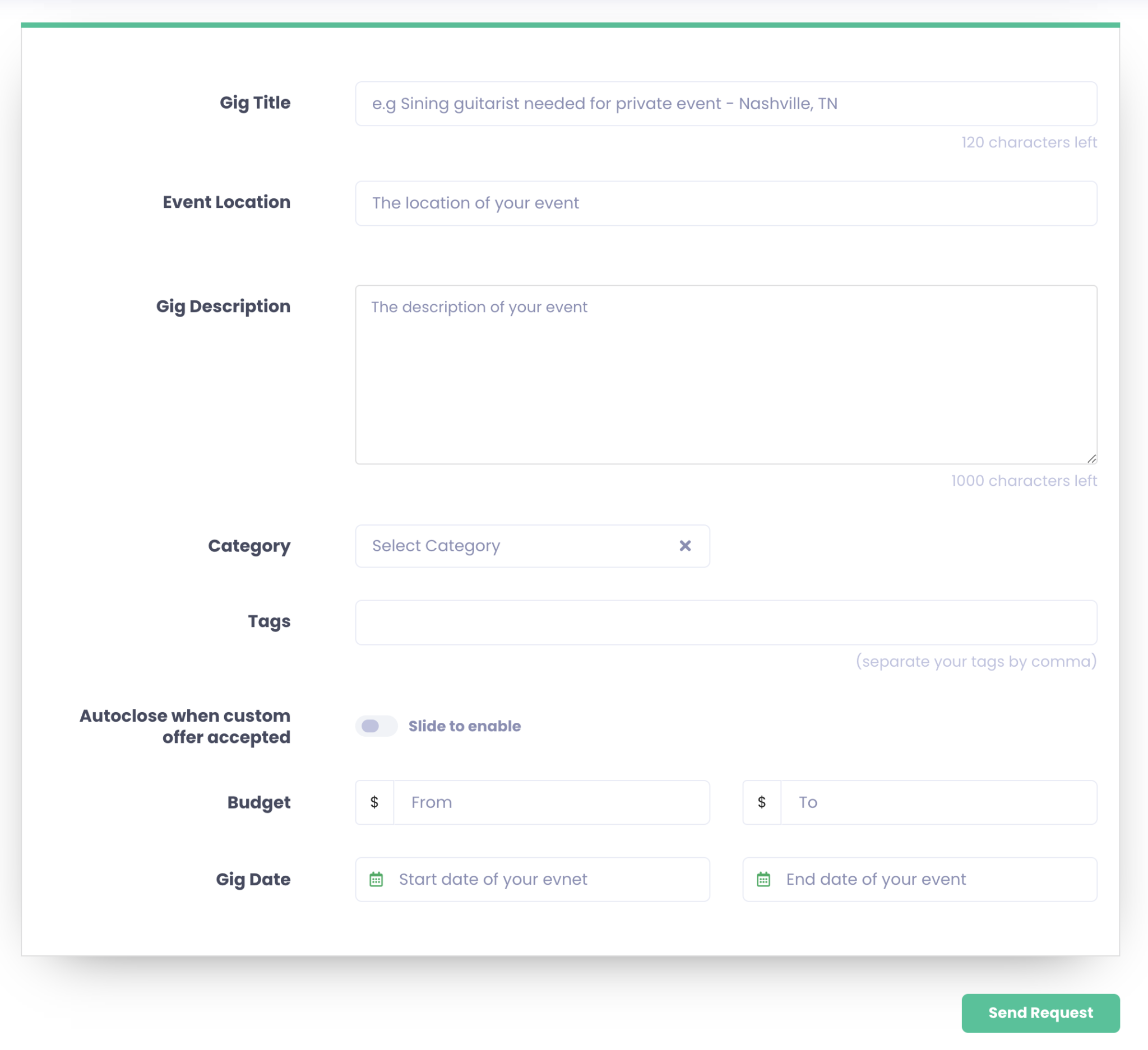Click the calendar icon for start date
The height and width of the screenshot is (1050, 1148).
(376, 879)
